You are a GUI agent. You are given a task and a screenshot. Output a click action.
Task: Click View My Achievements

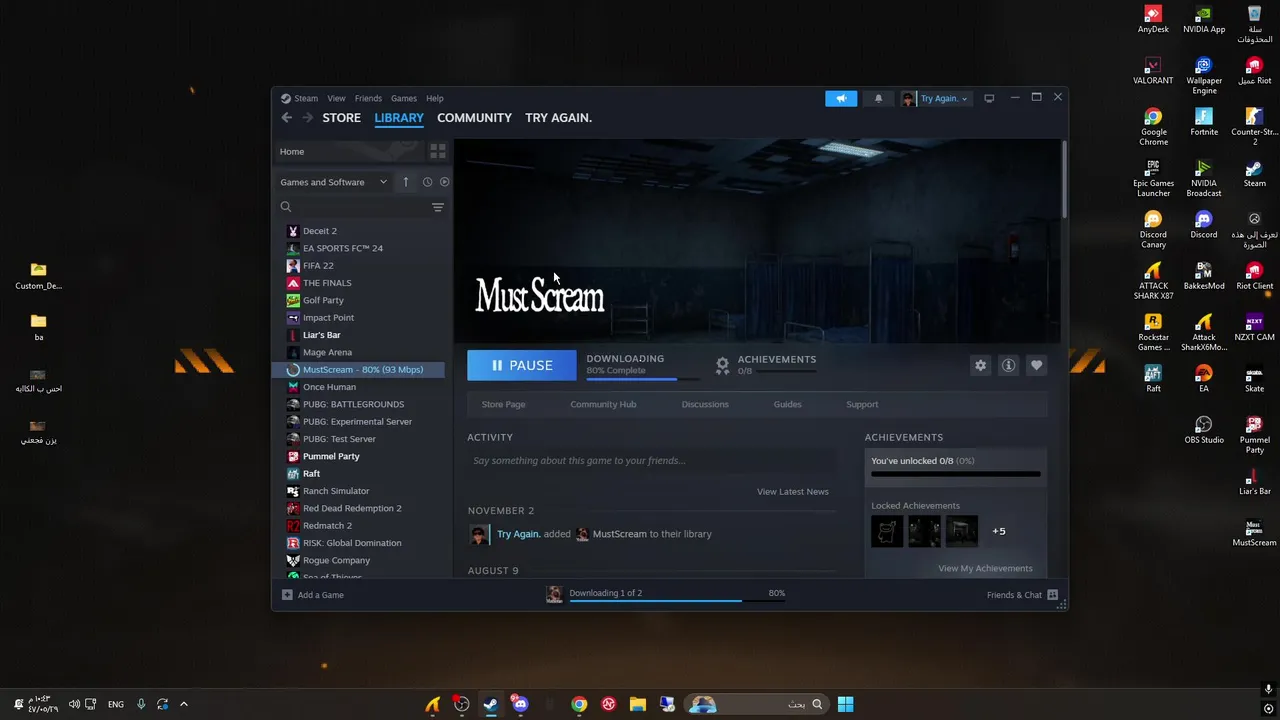[985, 568]
